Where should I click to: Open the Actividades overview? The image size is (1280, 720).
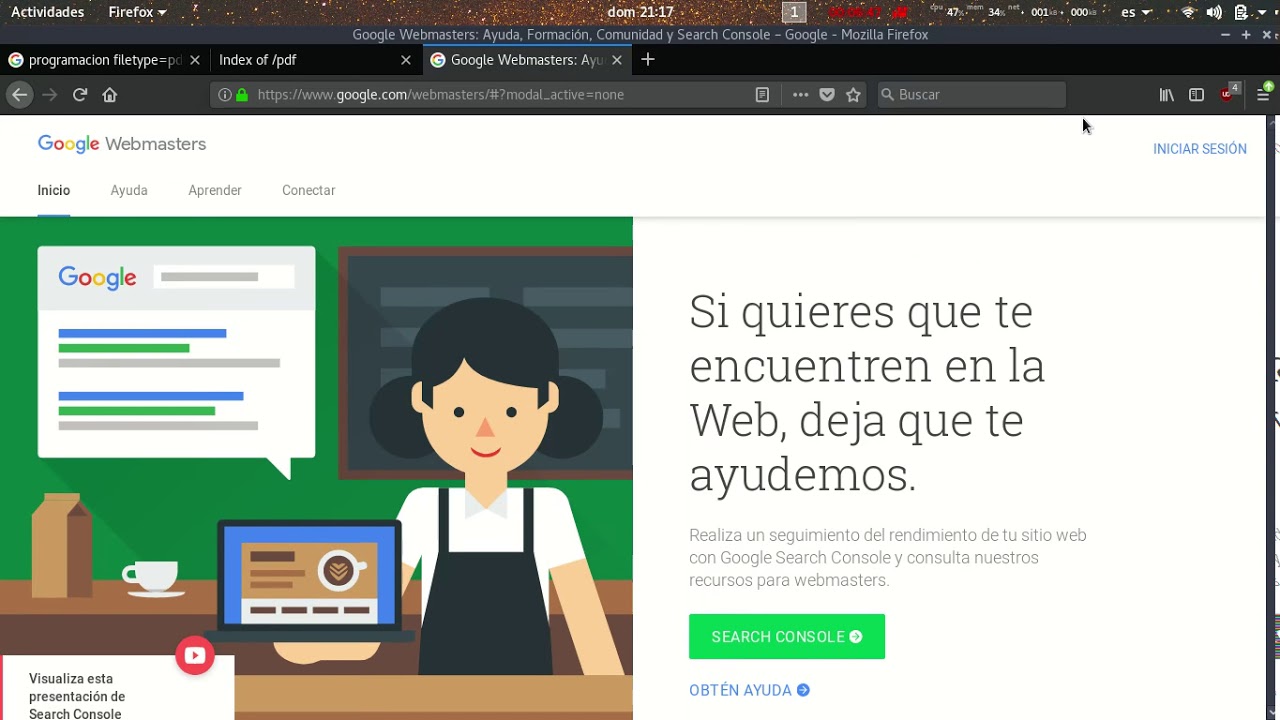(x=47, y=12)
